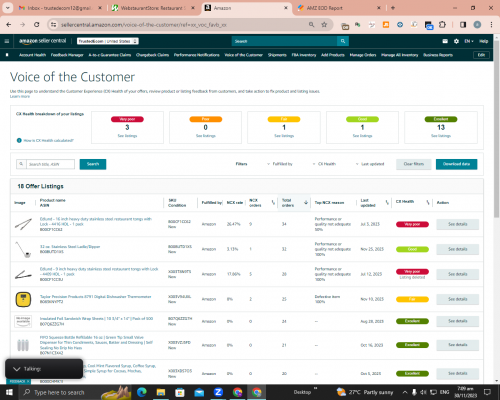Sort by Last updated column

[387, 203]
